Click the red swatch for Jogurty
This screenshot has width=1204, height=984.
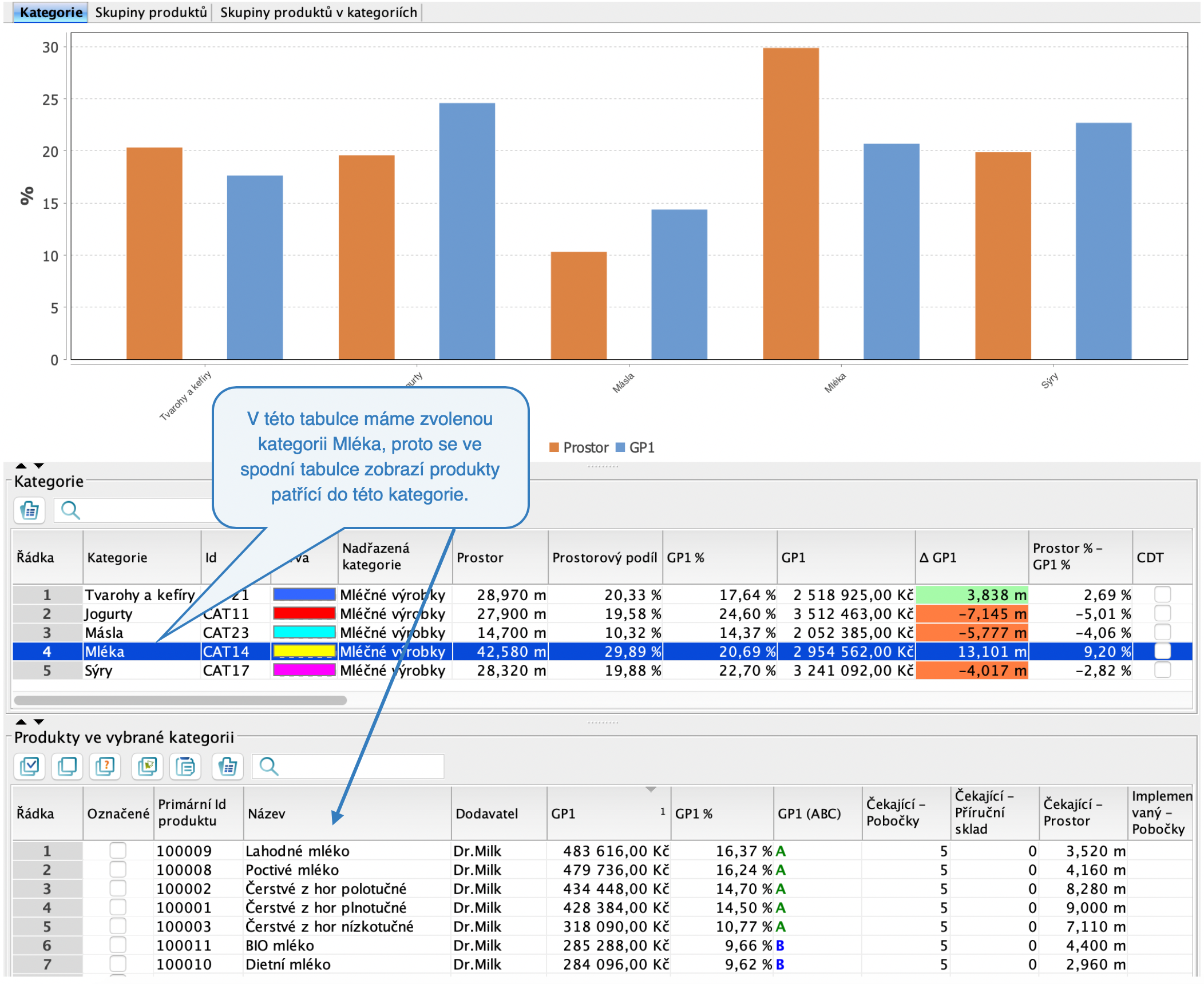coord(304,613)
